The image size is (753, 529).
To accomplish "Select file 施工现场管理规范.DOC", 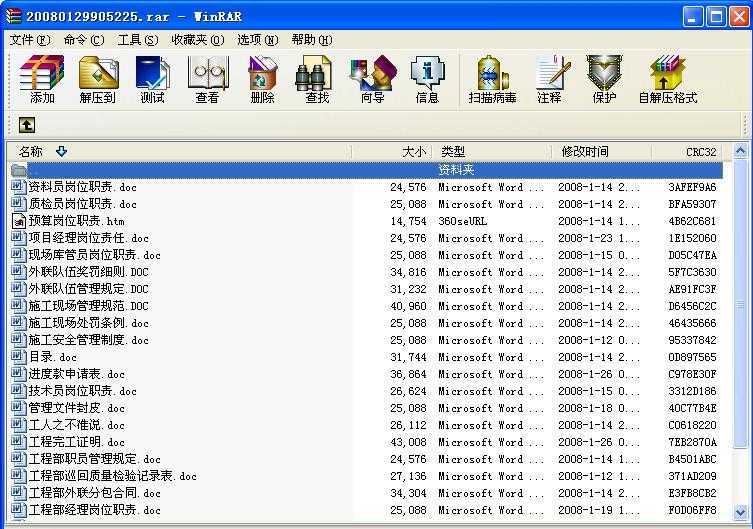I will point(89,306).
